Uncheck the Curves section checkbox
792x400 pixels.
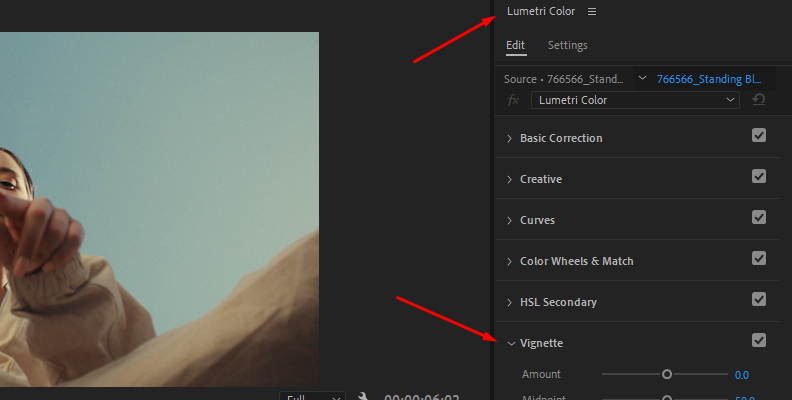tap(759, 217)
